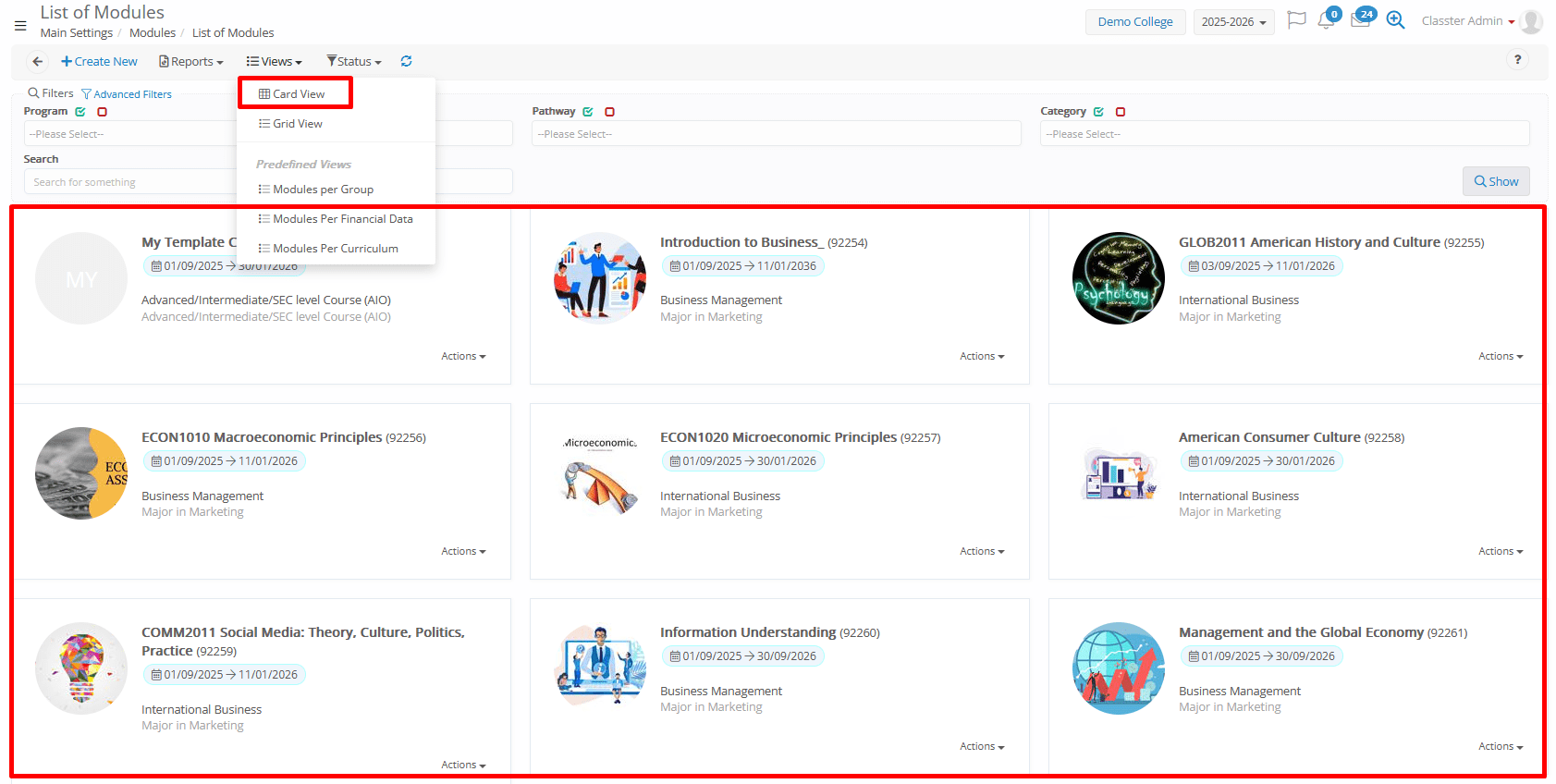Click the GLOB2011 psychology thumbnail image
The height and width of the screenshot is (784, 1556).
coord(1118,278)
